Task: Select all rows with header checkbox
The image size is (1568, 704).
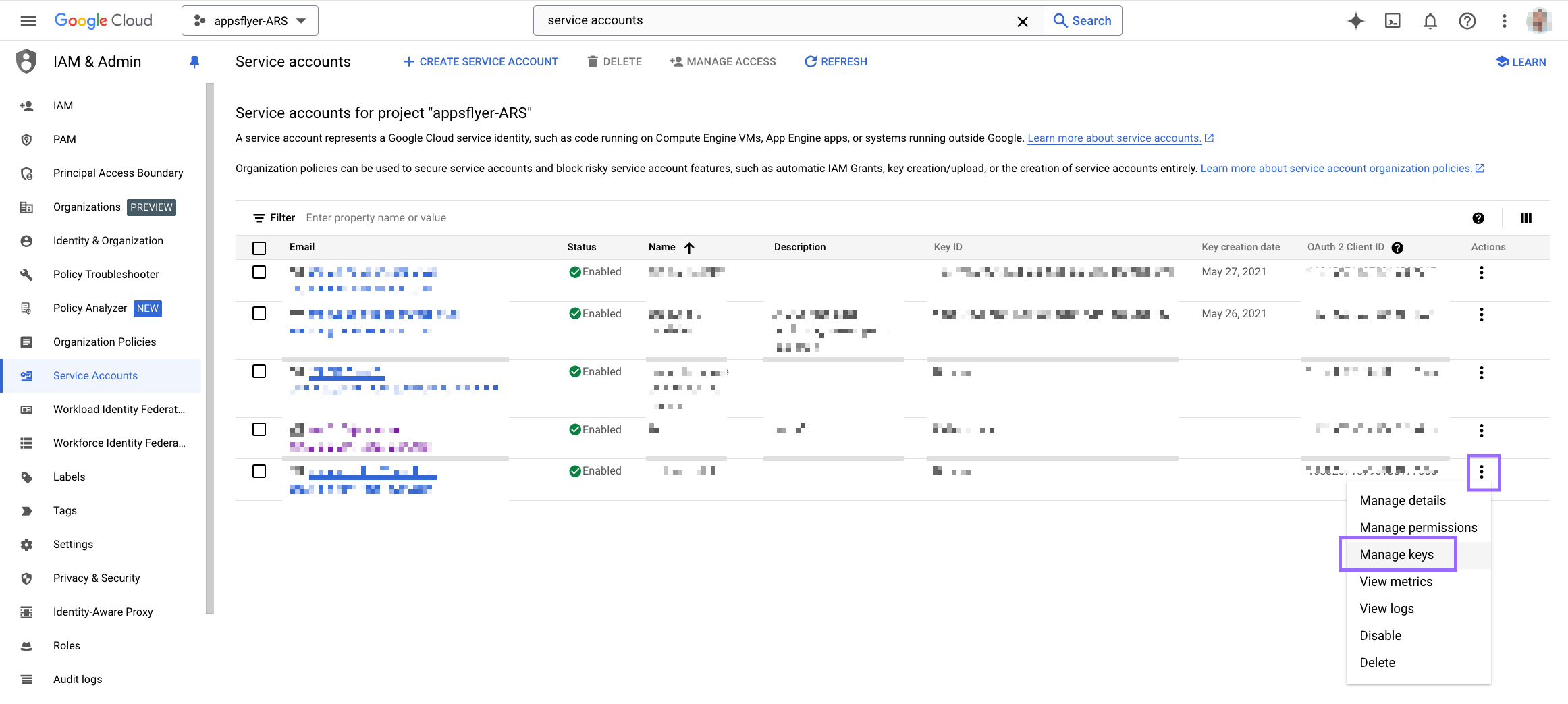Action: pos(259,248)
